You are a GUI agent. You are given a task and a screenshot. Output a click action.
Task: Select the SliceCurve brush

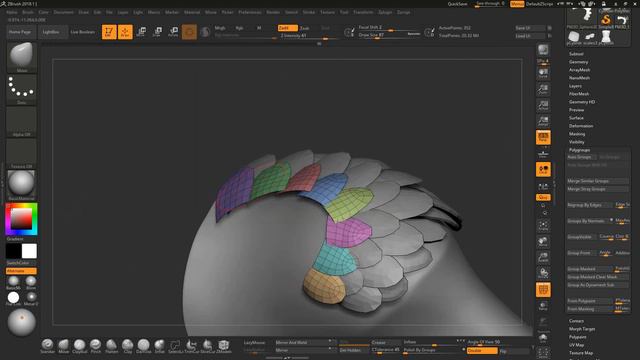click(x=207, y=346)
